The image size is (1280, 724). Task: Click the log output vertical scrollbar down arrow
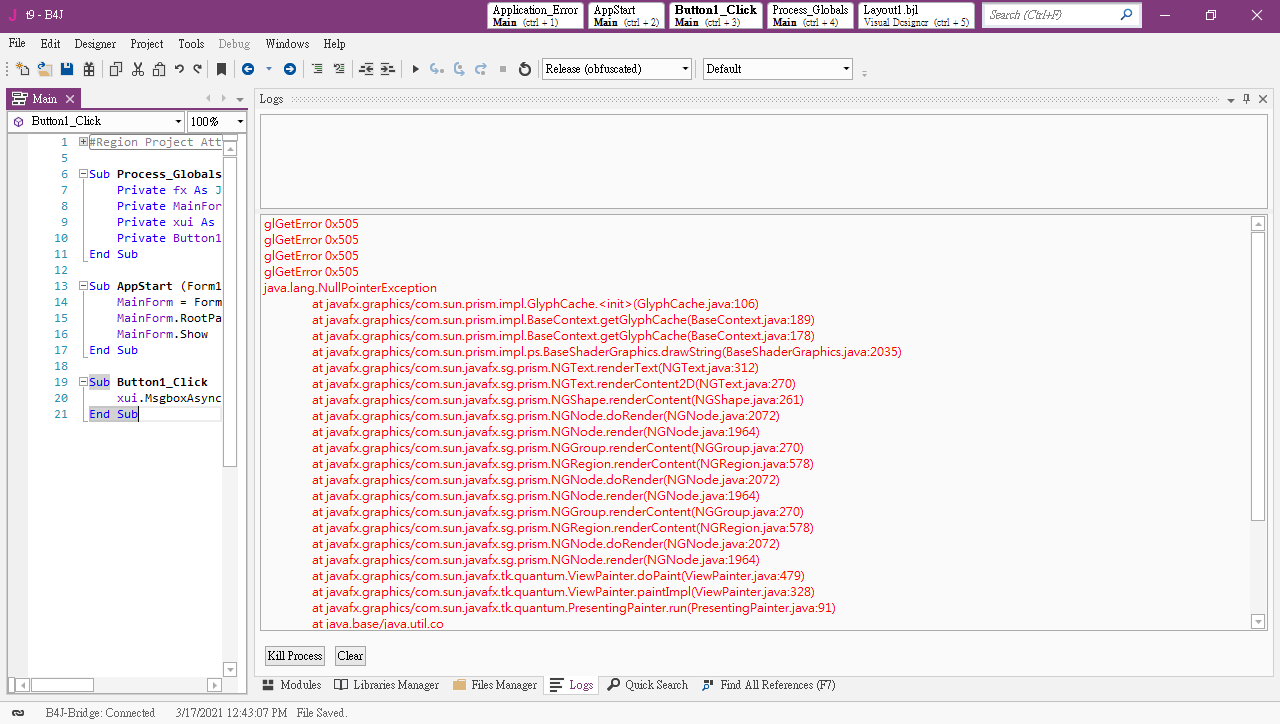[x=1258, y=622]
